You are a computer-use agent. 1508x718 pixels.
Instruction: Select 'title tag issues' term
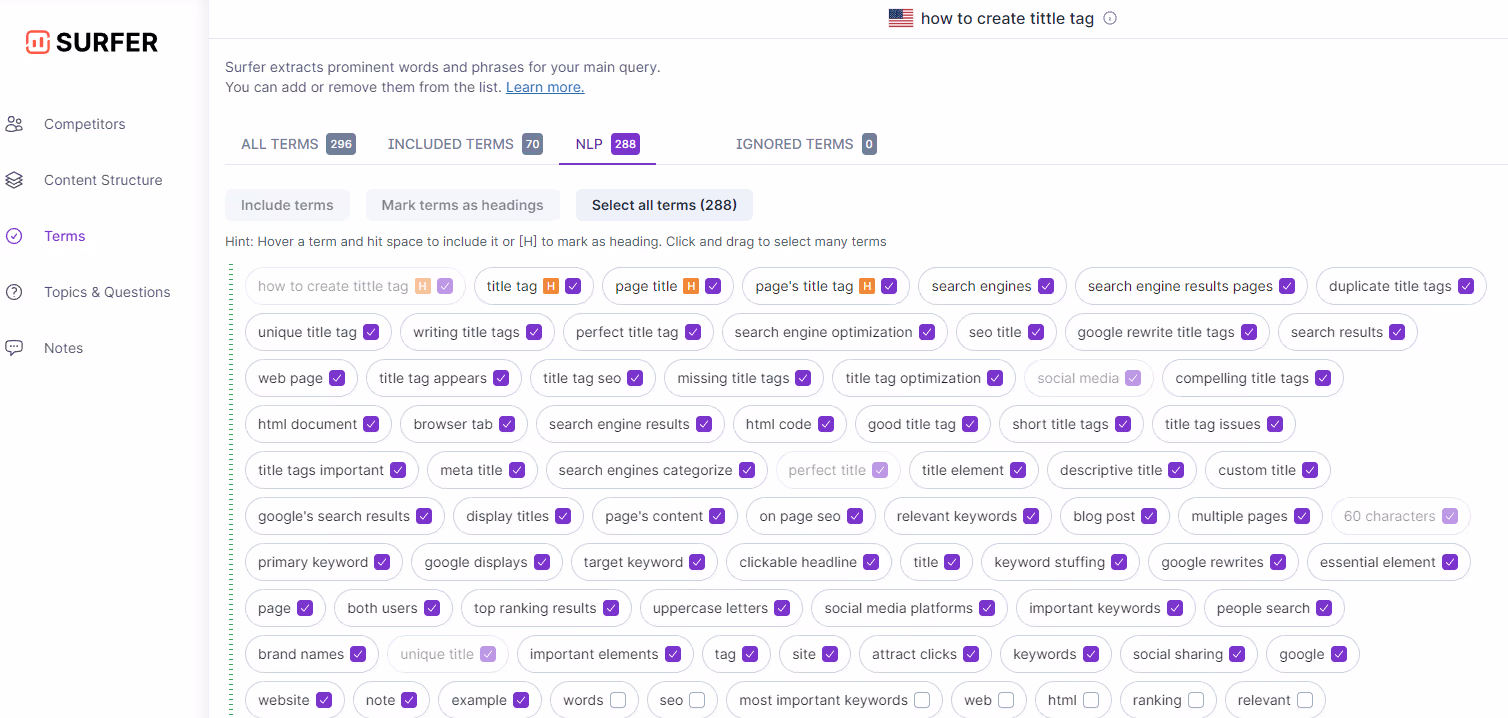(x=1224, y=424)
